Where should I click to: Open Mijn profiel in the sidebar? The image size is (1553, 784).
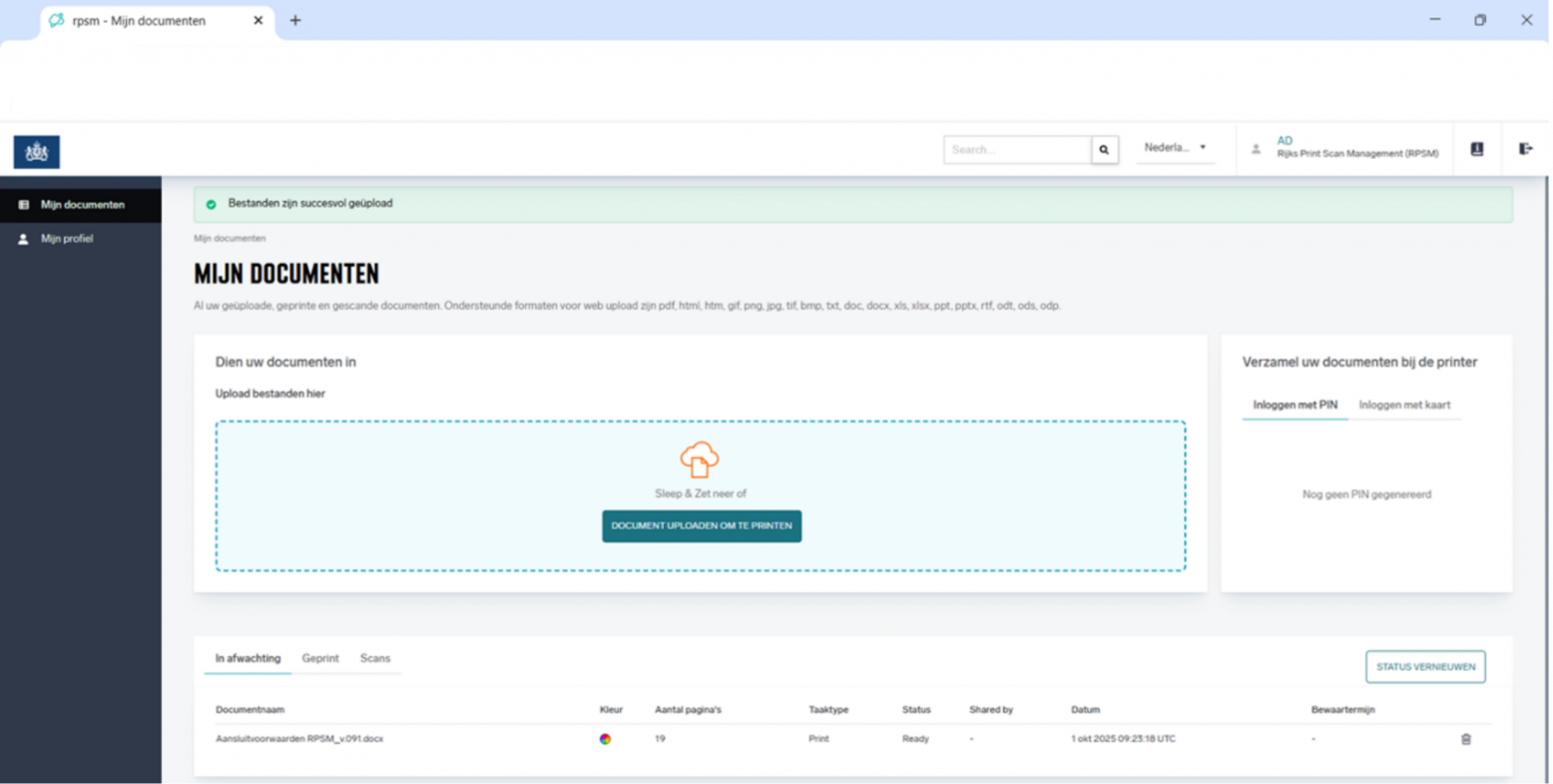(67, 239)
